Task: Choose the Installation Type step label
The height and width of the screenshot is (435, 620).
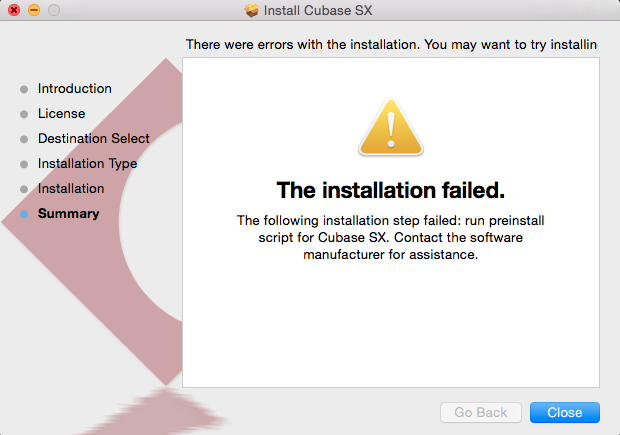Action: [x=88, y=164]
